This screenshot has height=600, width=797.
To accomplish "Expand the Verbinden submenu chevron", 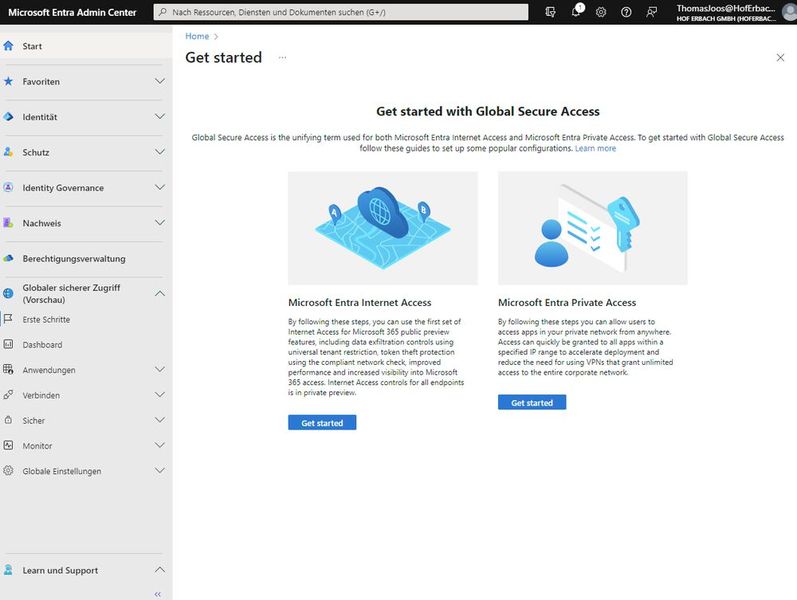I will point(160,395).
